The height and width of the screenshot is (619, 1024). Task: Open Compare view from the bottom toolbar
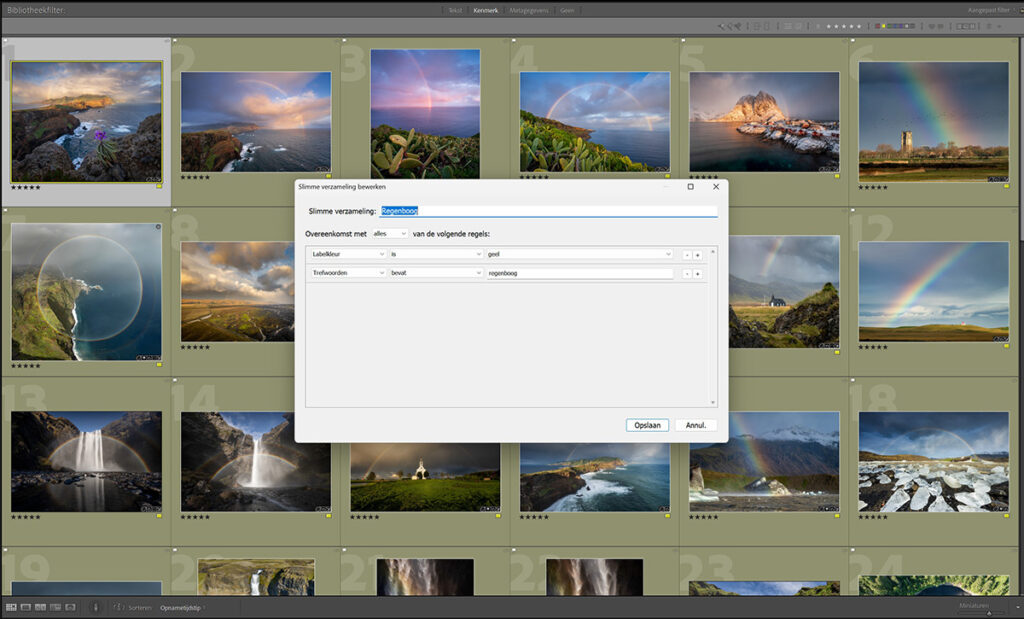[x=40, y=607]
